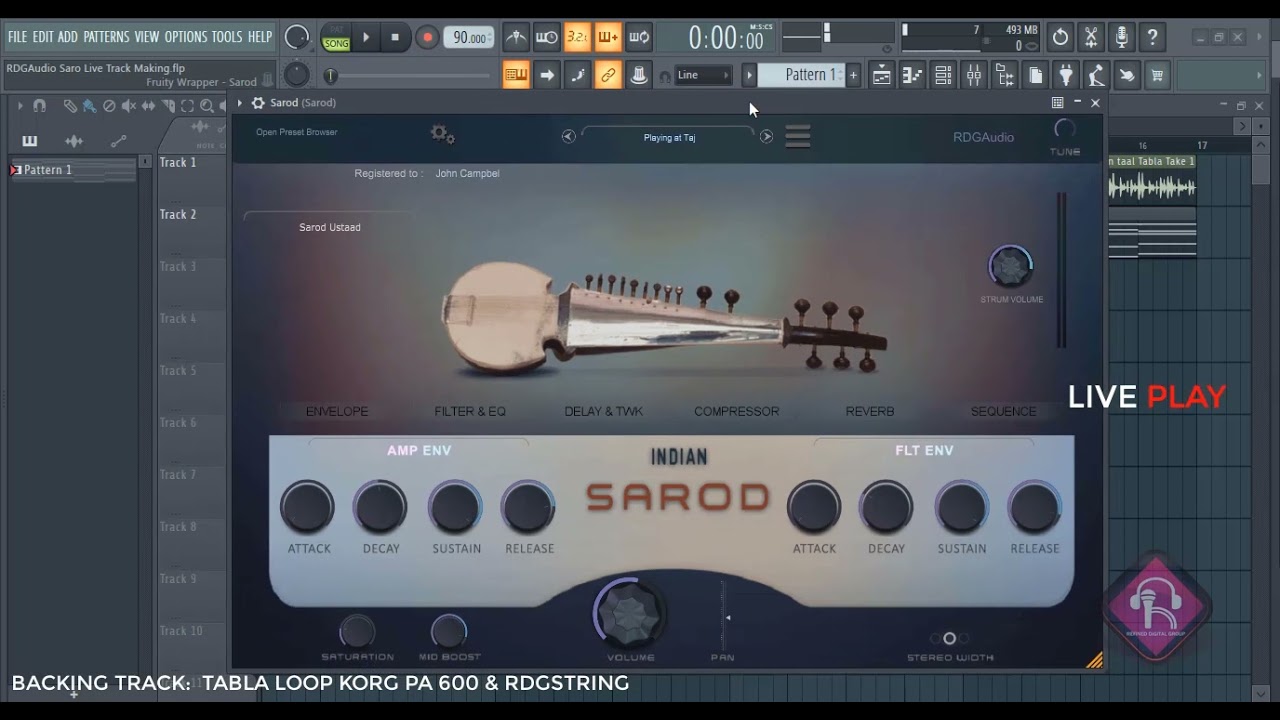Click the 90.000 tempo field

pyautogui.click(x=468, y=38)
